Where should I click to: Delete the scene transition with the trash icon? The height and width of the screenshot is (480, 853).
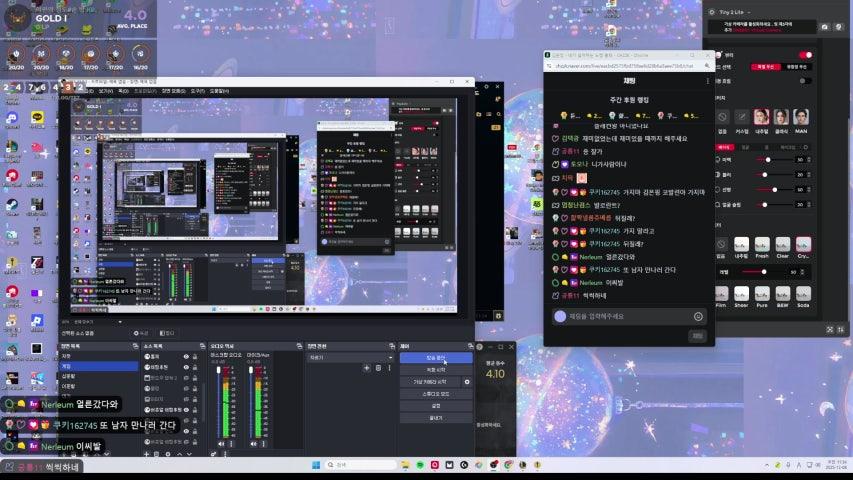[378, 368]
